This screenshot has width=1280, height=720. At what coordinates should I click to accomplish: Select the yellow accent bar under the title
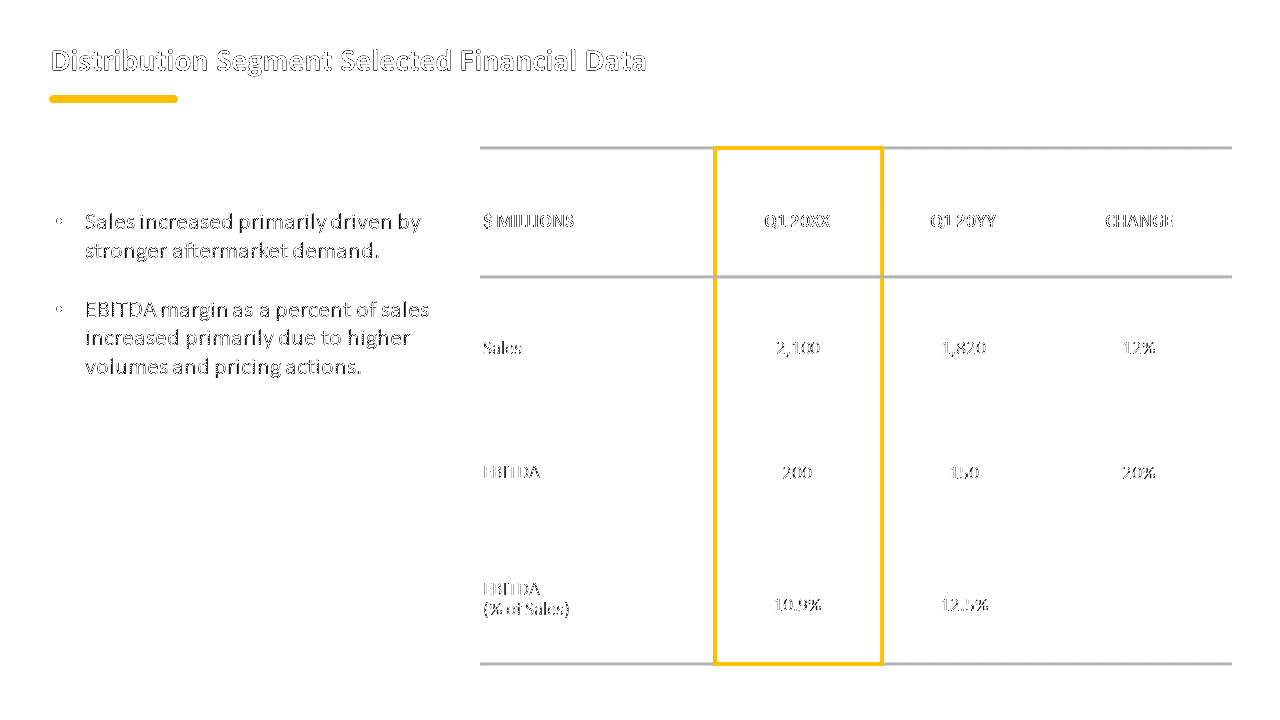coord(114,99)
